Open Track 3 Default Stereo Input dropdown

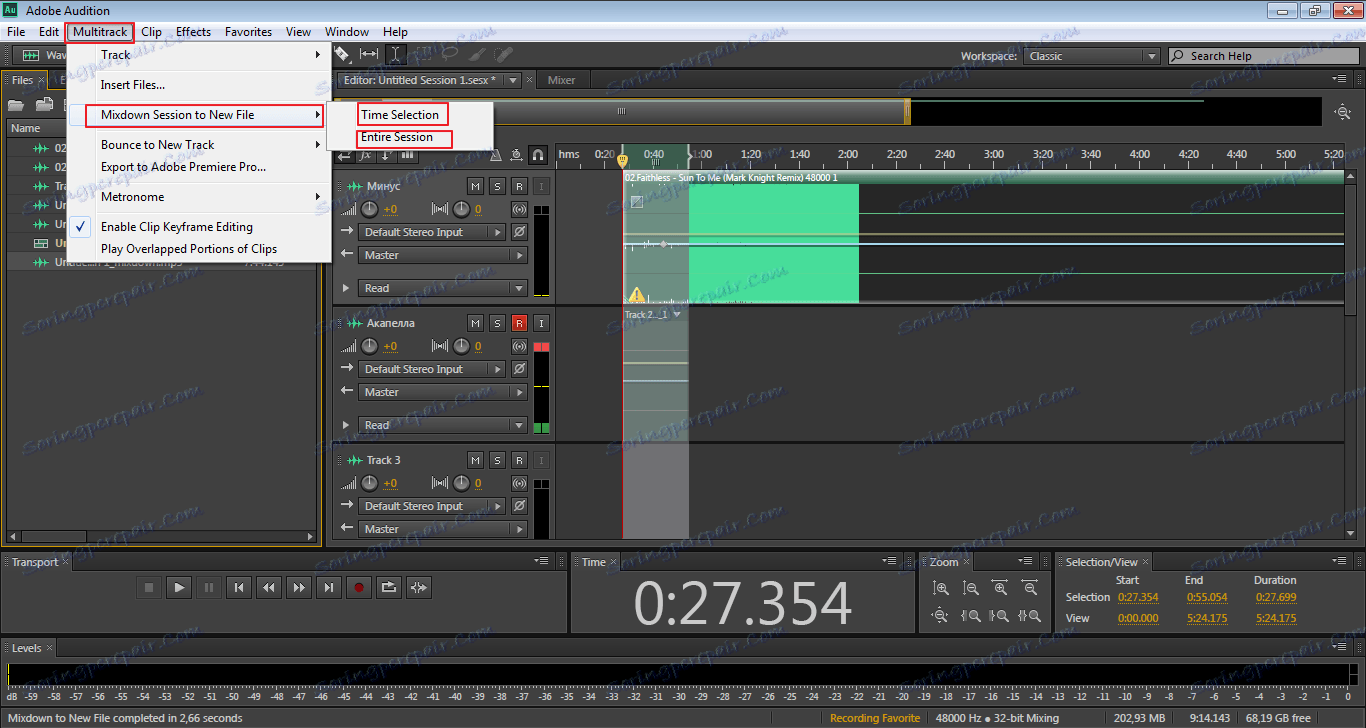pyautogui.click(x=433, y=506)
